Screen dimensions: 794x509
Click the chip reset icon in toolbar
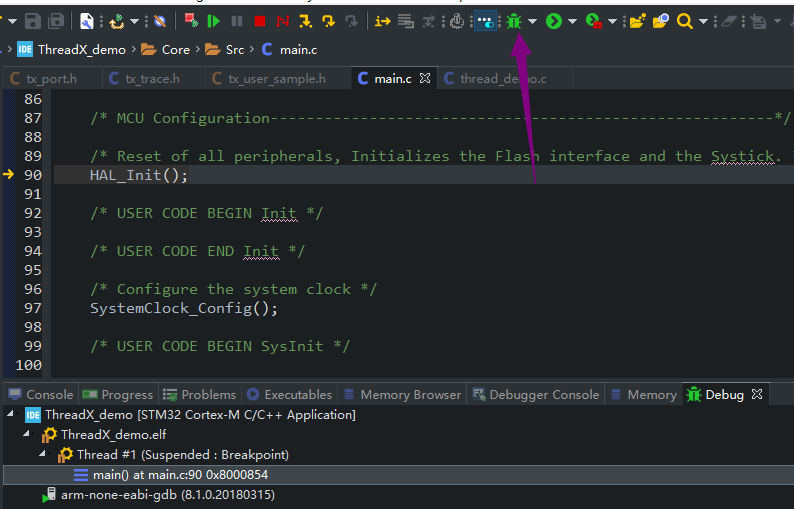point(457,21)
